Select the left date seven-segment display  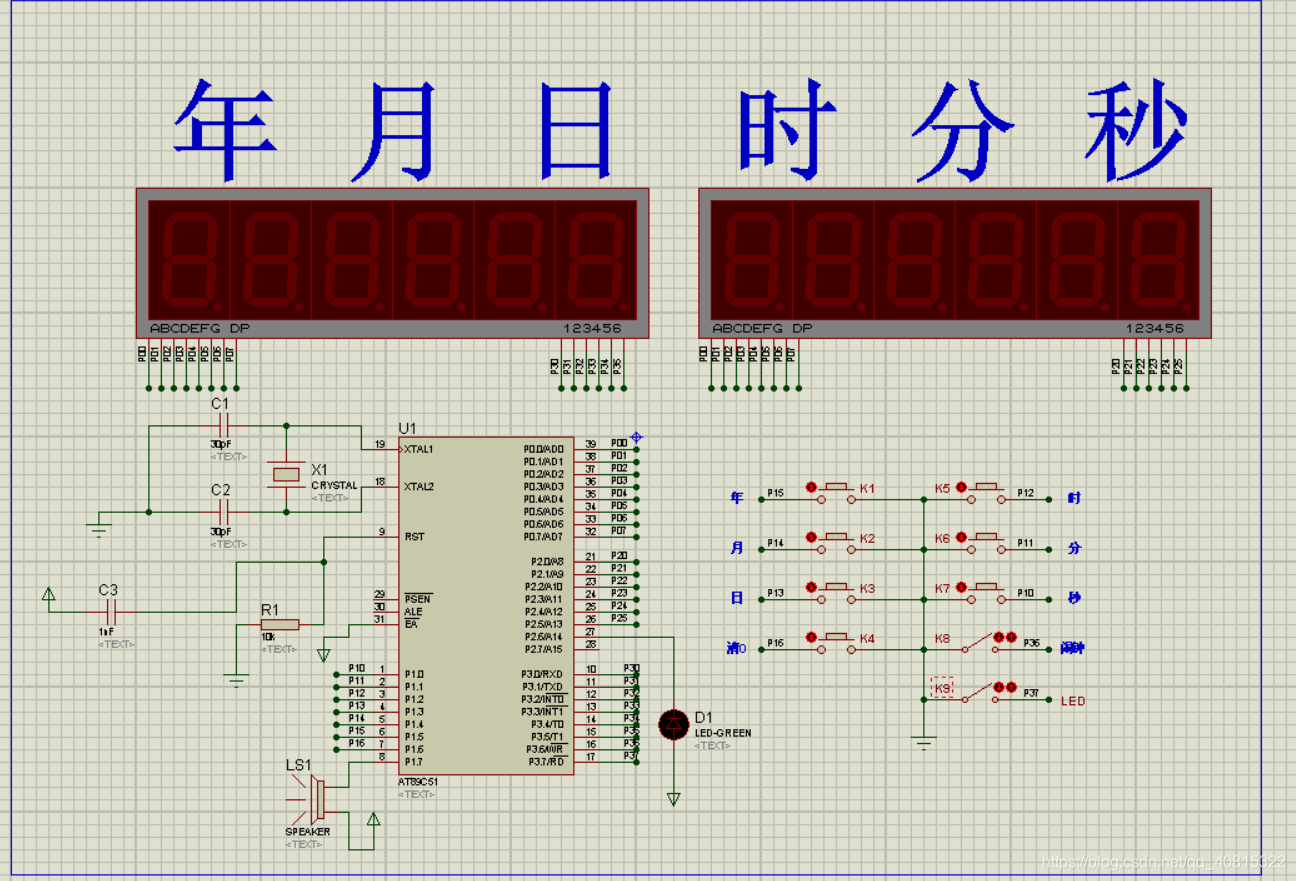[x=393, y=262]
